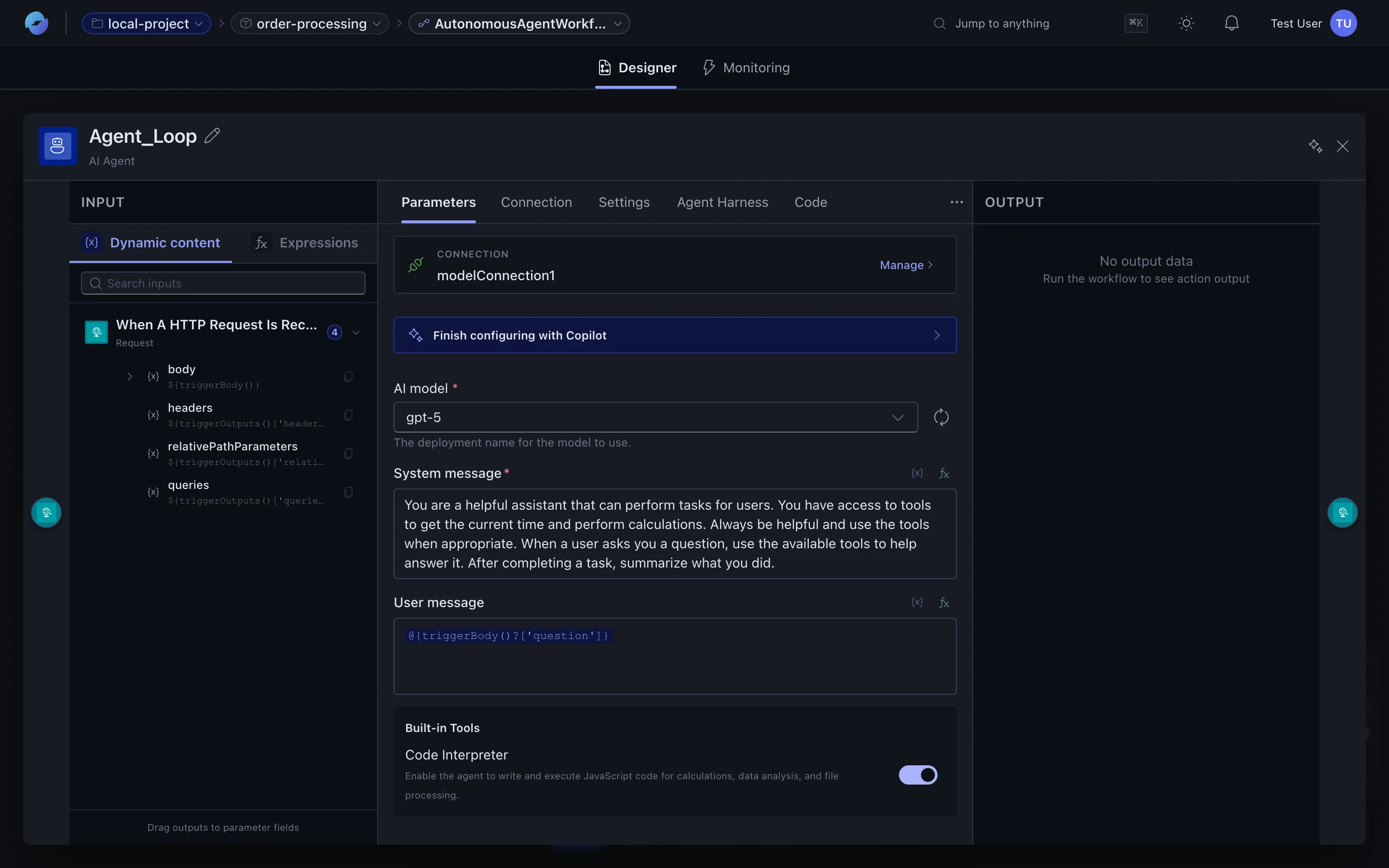Click the green connection plug icon
The width and height of the screenshot is (1389, 868).
click(x=416, y=265)
